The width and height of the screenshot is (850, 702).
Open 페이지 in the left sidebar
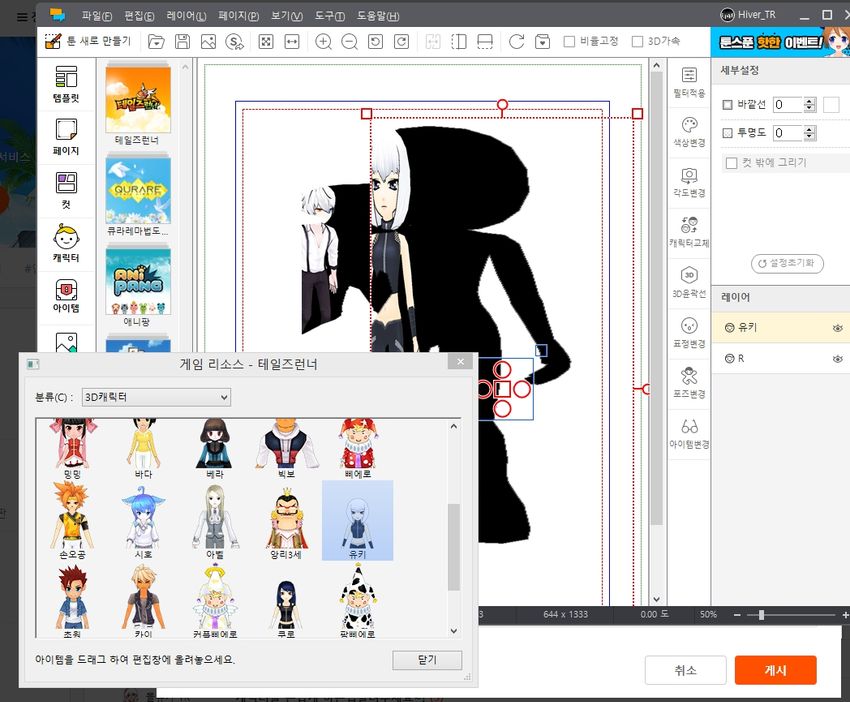[x=66, y=137]
